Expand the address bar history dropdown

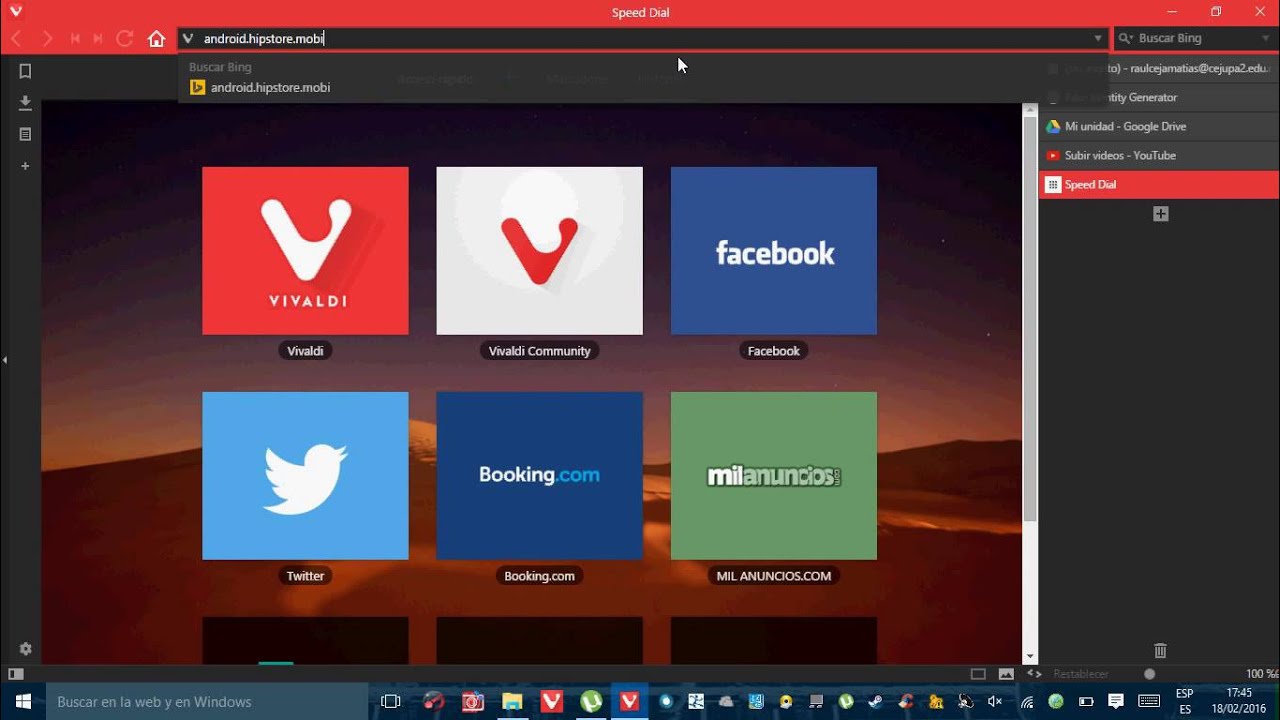pos(1098,38)
